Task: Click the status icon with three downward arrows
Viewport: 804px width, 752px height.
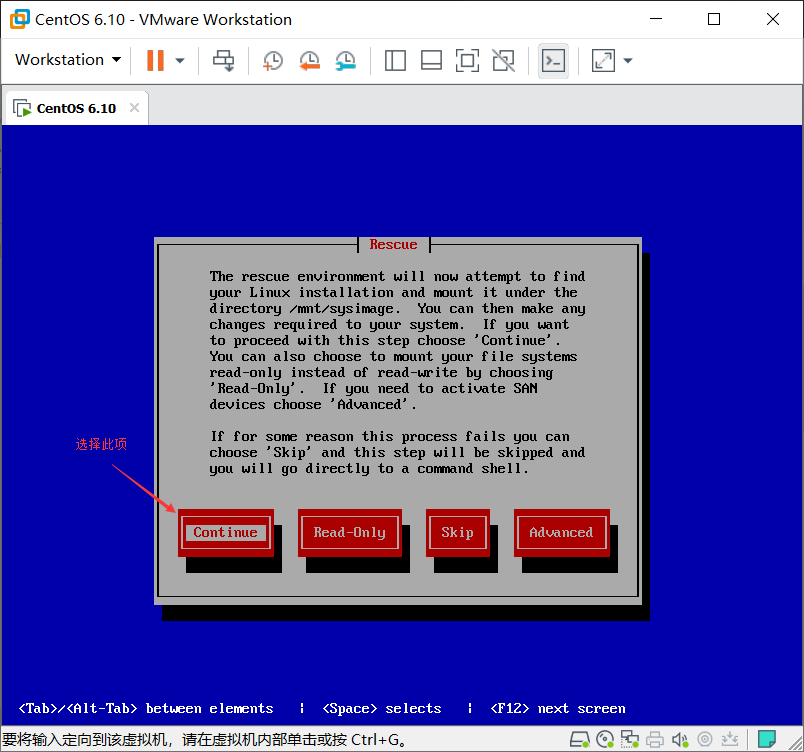Action: click(730, 739)
